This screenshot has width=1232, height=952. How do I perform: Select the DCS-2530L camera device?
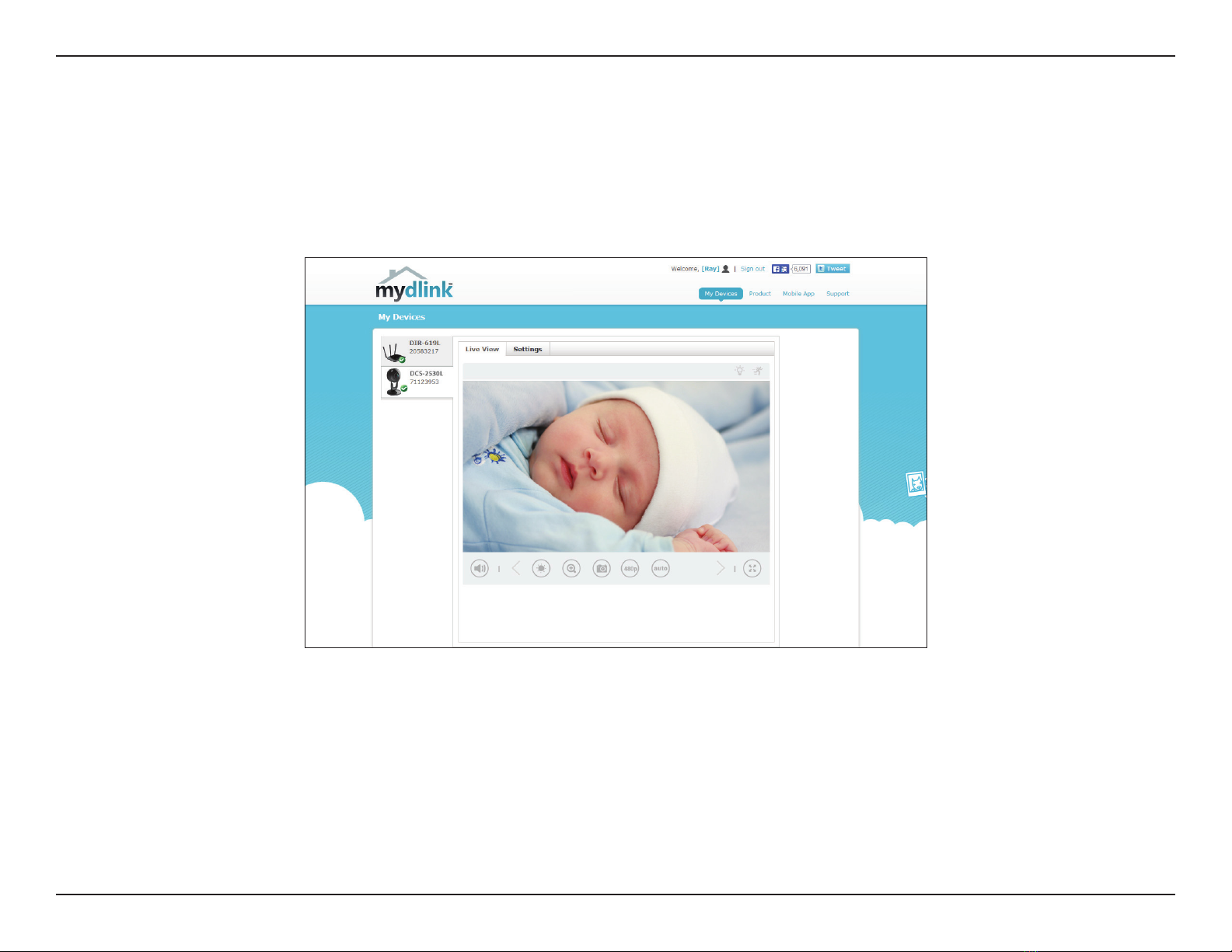click(x=417, y=382)
